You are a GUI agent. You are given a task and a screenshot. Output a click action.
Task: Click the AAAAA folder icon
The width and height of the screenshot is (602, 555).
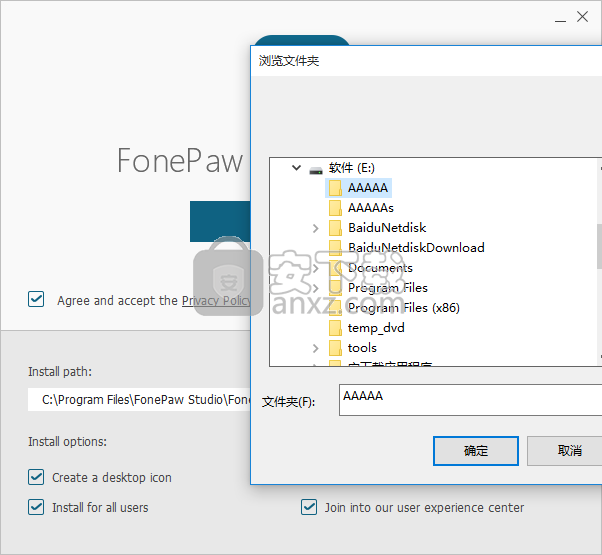pos(335,188)
